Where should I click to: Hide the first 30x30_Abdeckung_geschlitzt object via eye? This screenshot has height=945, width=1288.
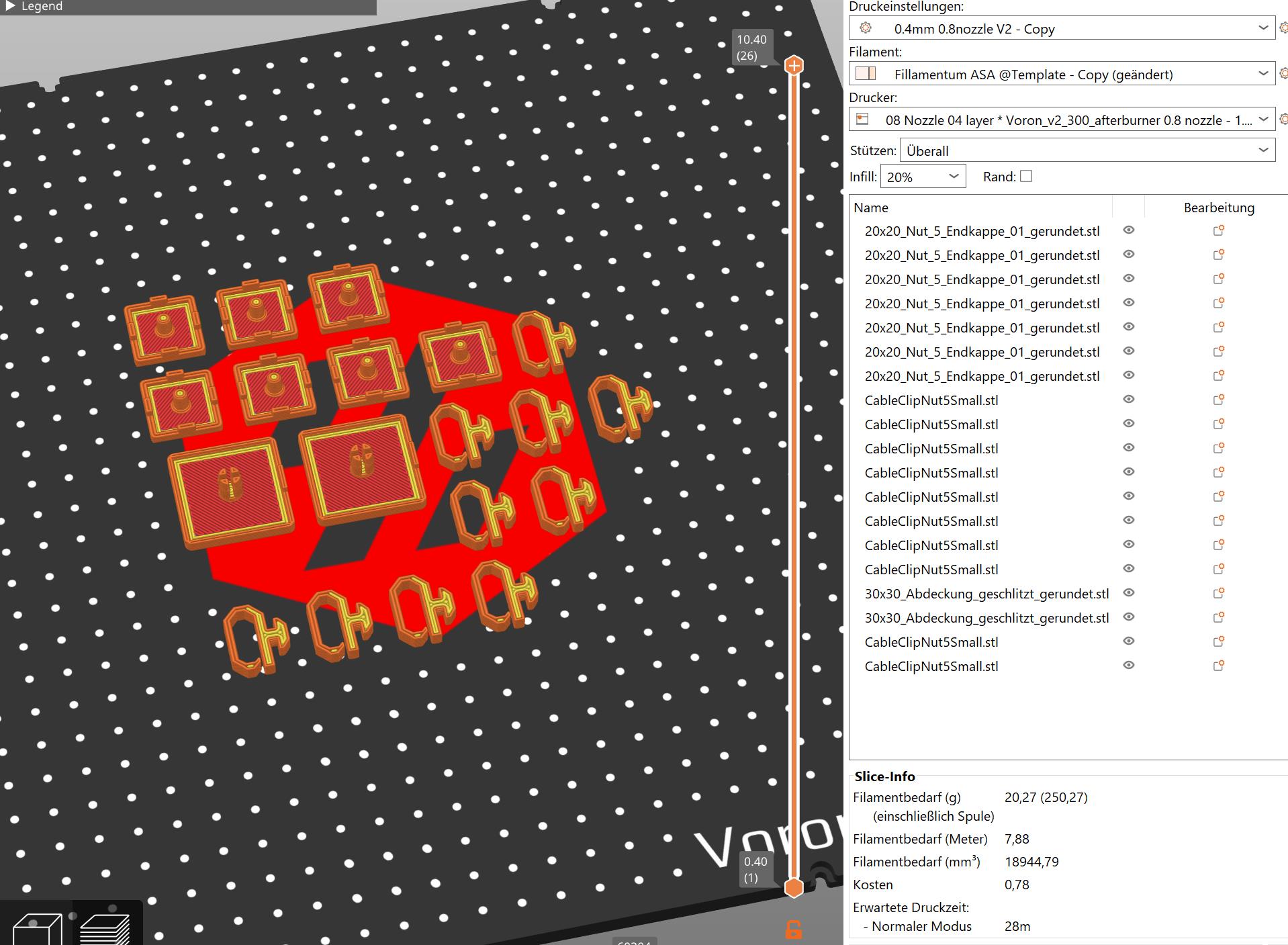pos(1129,593)
